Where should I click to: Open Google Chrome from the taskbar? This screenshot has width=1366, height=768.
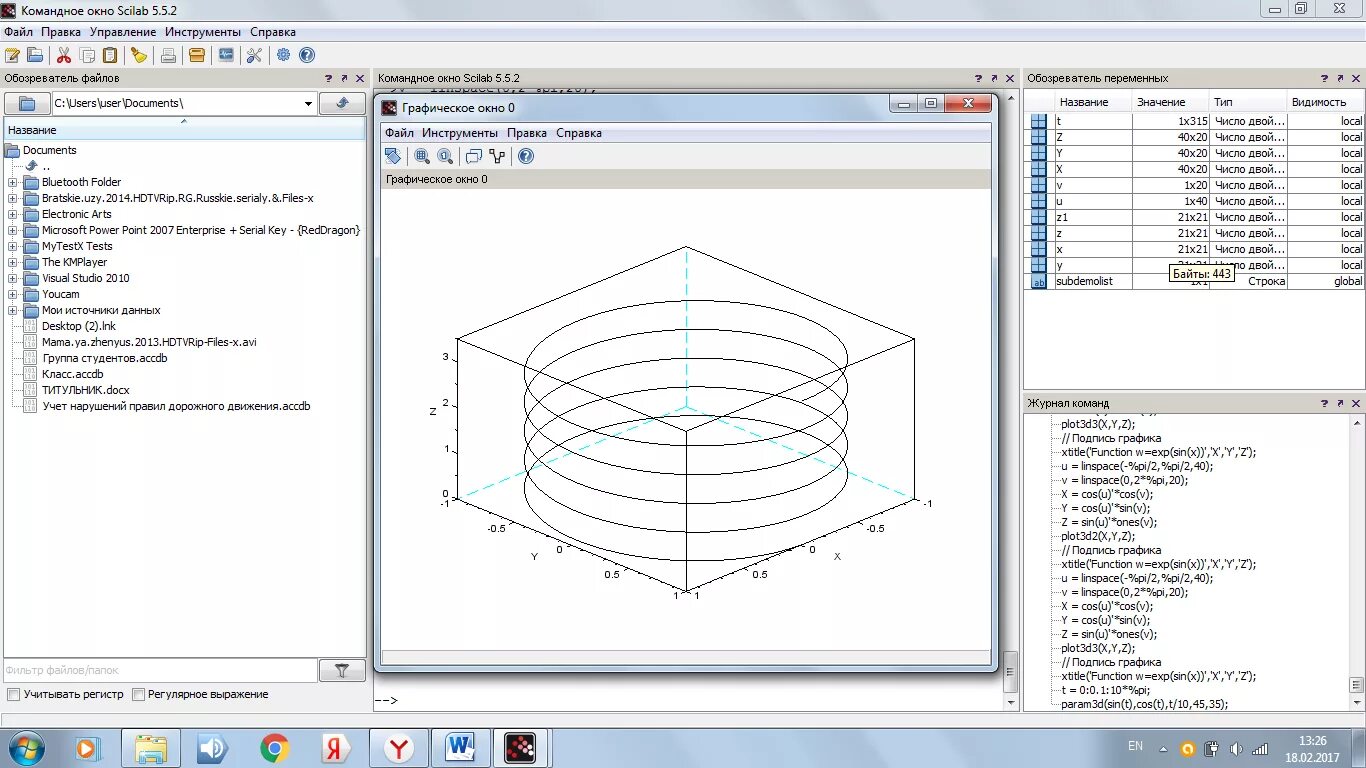pyautogui.click(x=274, y=748)
